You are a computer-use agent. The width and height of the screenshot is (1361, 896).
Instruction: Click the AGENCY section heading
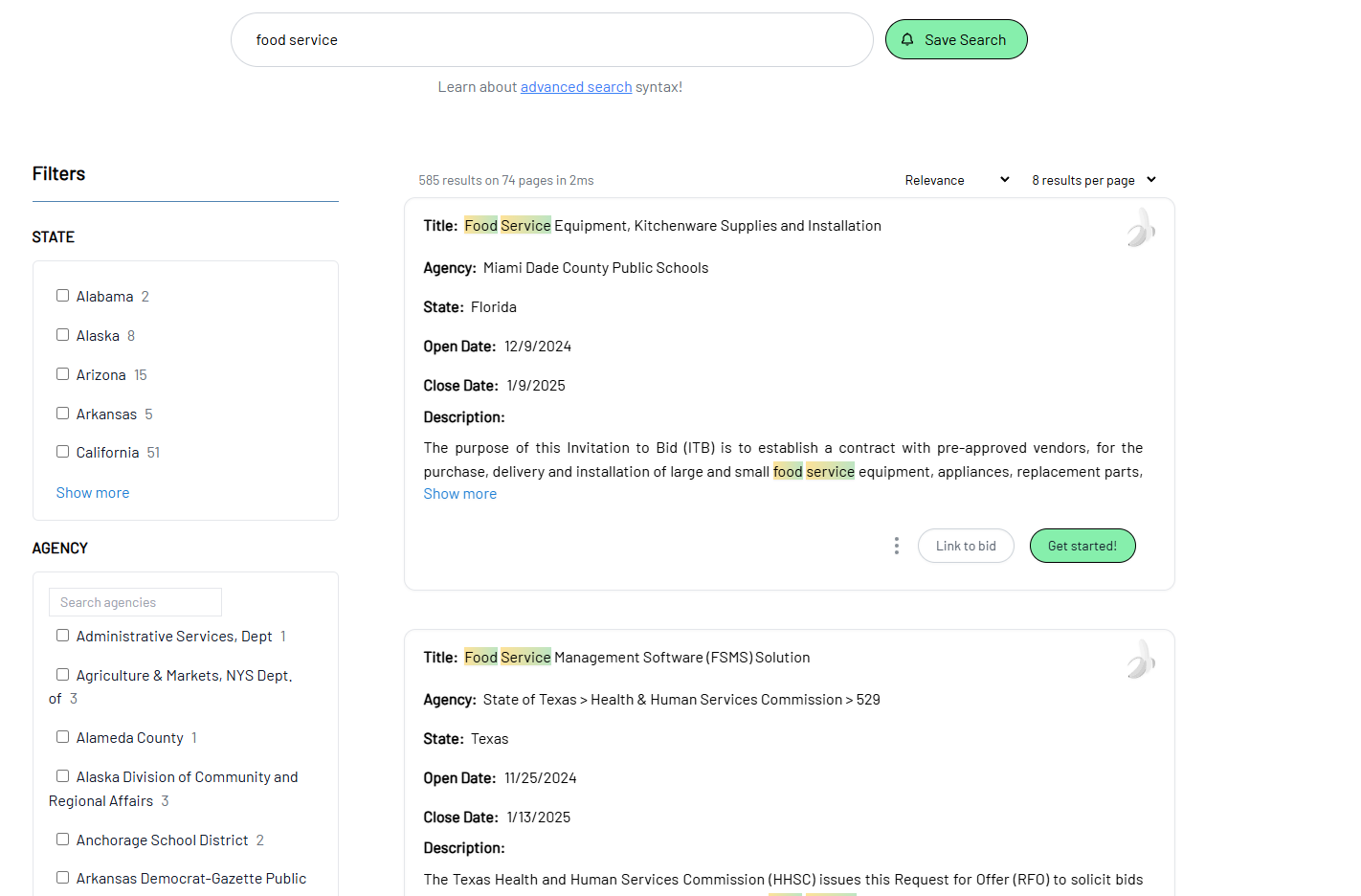pos(59,548)
